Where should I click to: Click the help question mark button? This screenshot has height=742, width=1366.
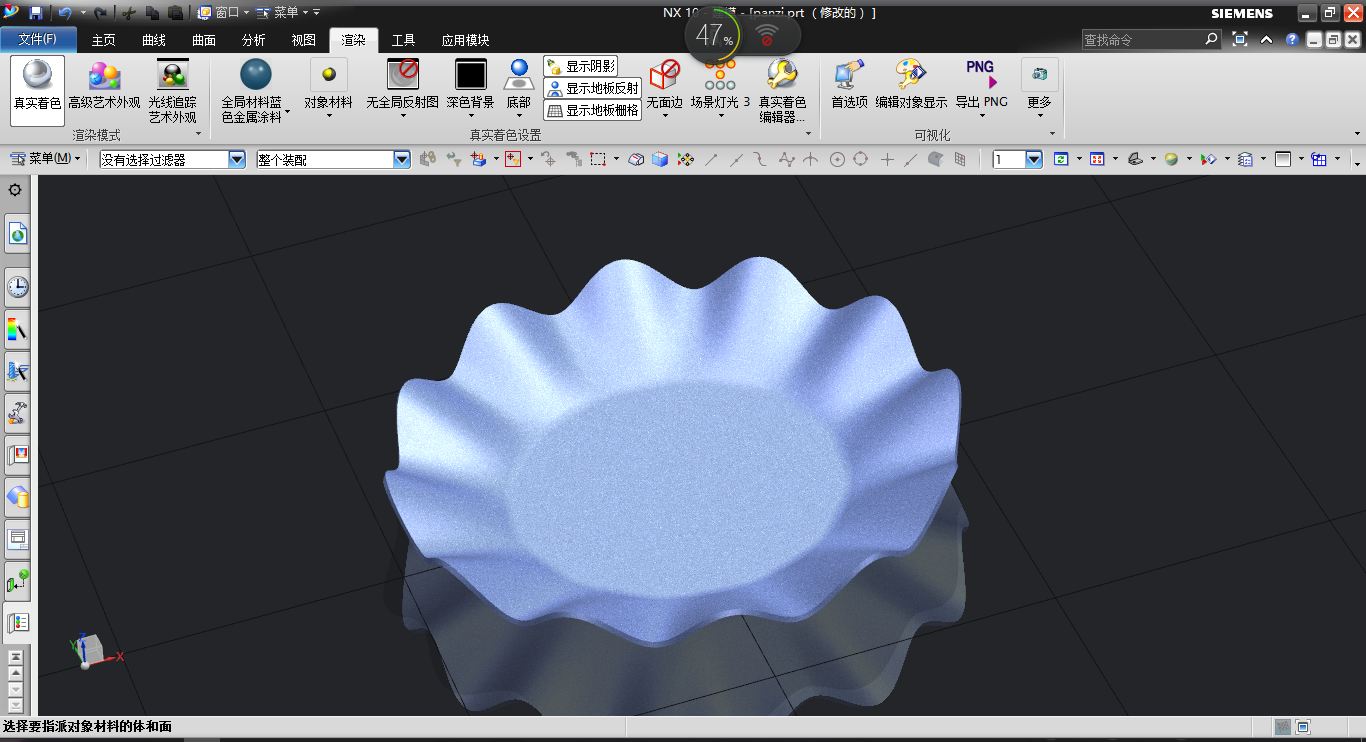pos(1291,40)
